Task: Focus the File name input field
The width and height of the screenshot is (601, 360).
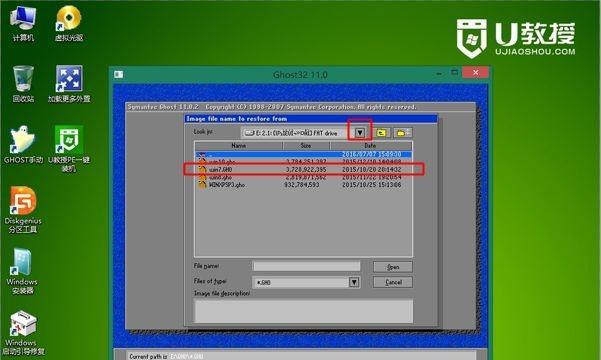Action: tap(306, 266)
